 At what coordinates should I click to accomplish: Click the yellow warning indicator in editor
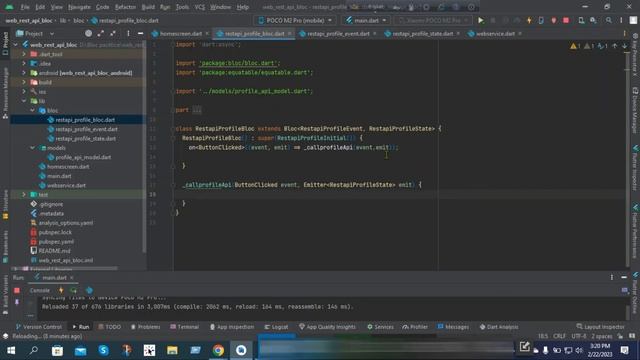tap(575, 46)
